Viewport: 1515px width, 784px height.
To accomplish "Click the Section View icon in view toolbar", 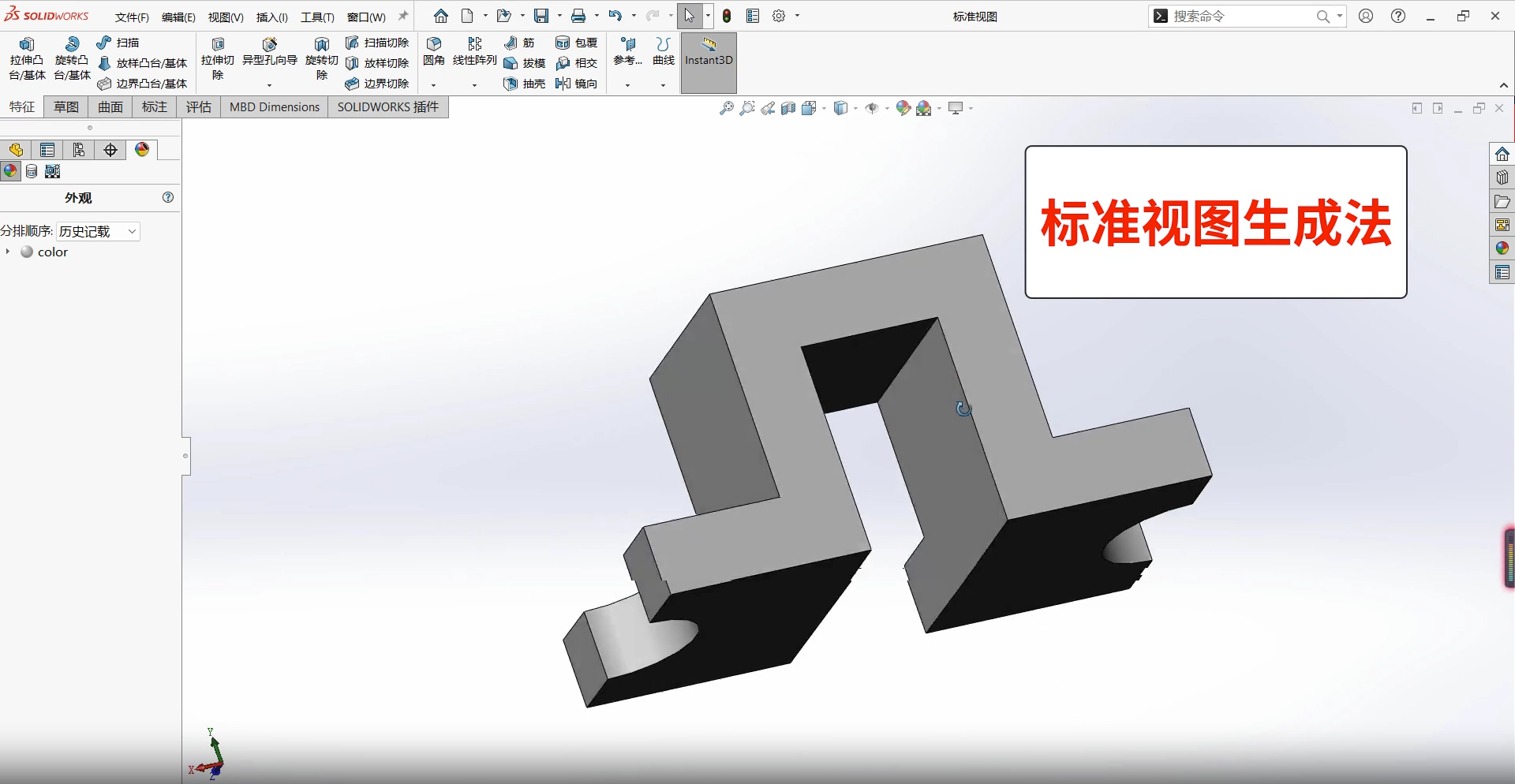I will (788, 108).
